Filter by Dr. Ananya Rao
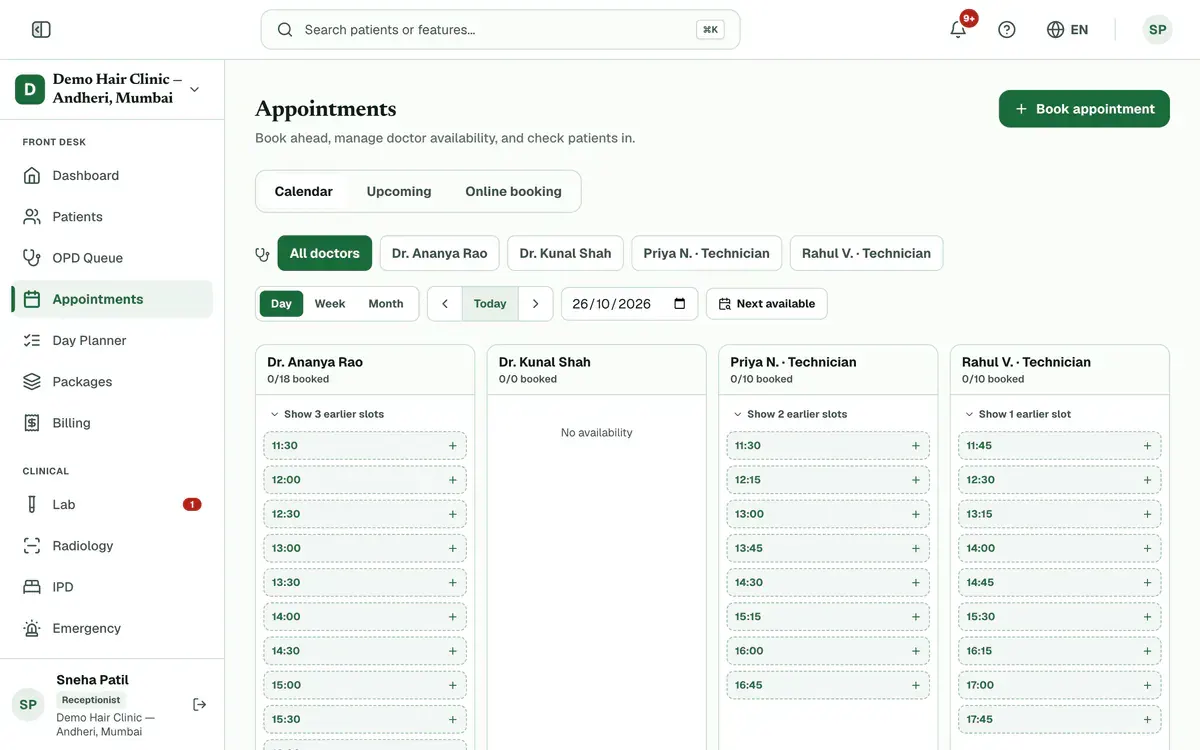 [x=440, y=253]
